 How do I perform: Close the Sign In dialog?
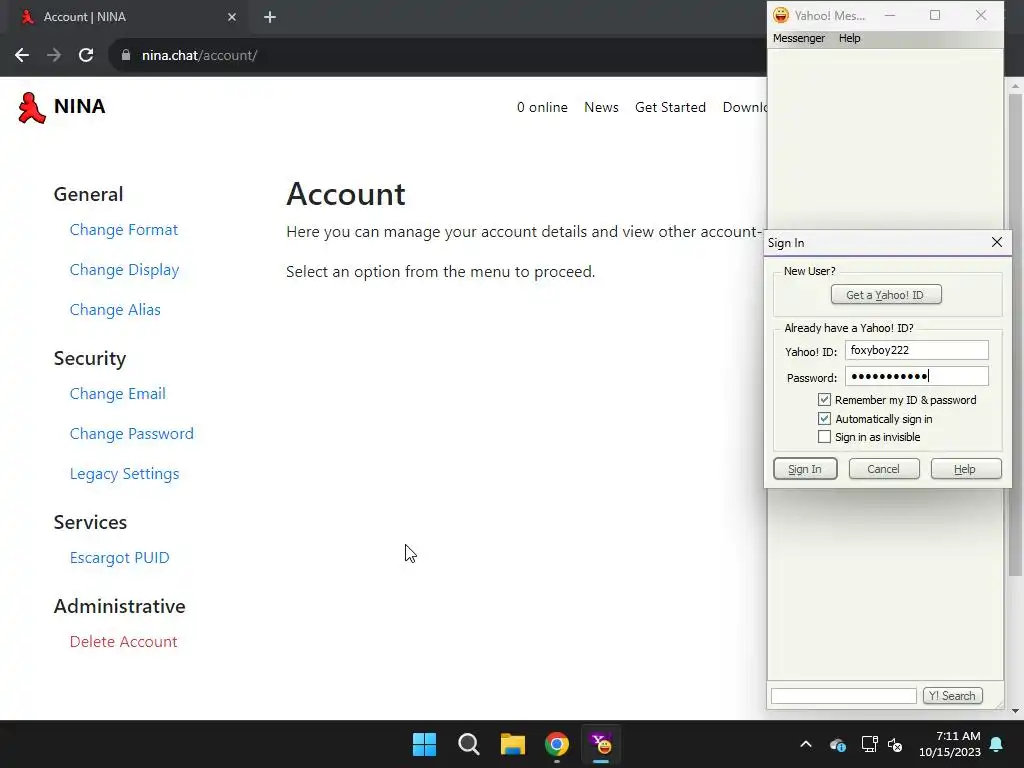pyautogui.click(x=997, y=242)
